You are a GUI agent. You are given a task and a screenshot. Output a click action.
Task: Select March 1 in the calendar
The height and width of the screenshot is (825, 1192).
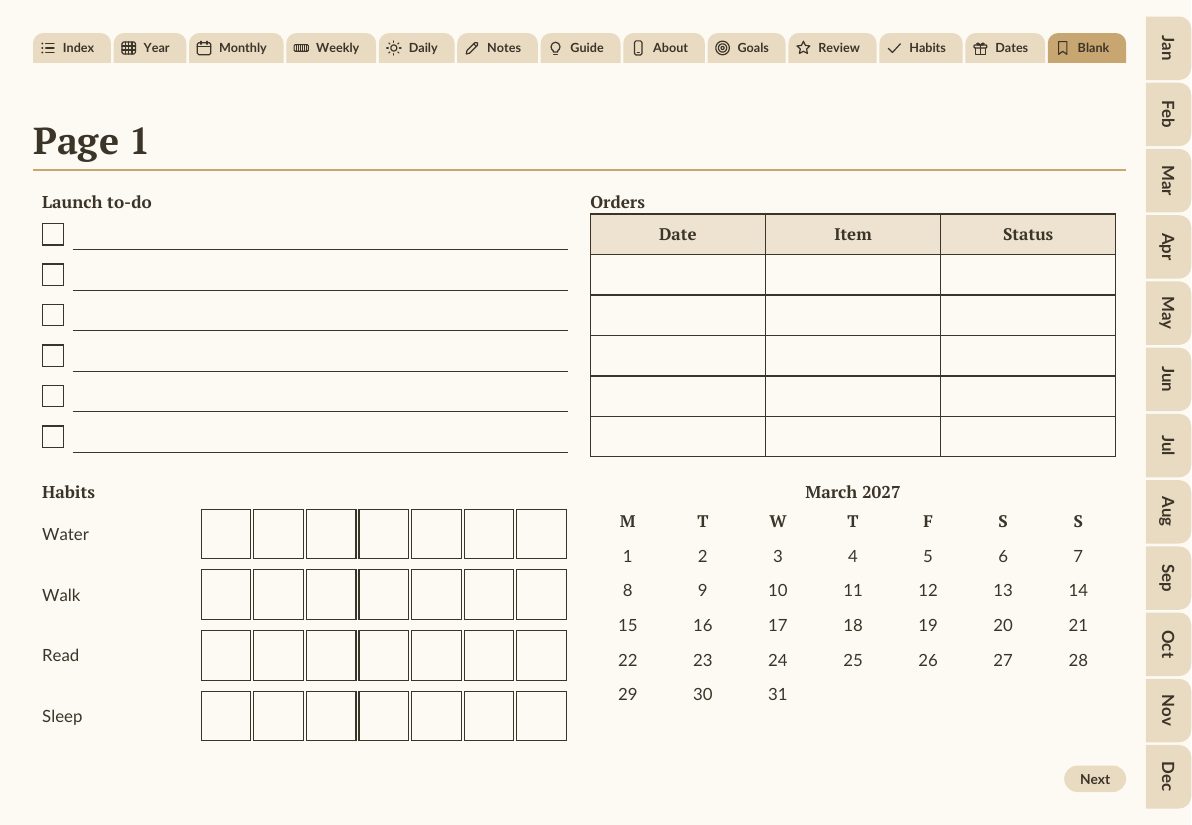point(627,556)
